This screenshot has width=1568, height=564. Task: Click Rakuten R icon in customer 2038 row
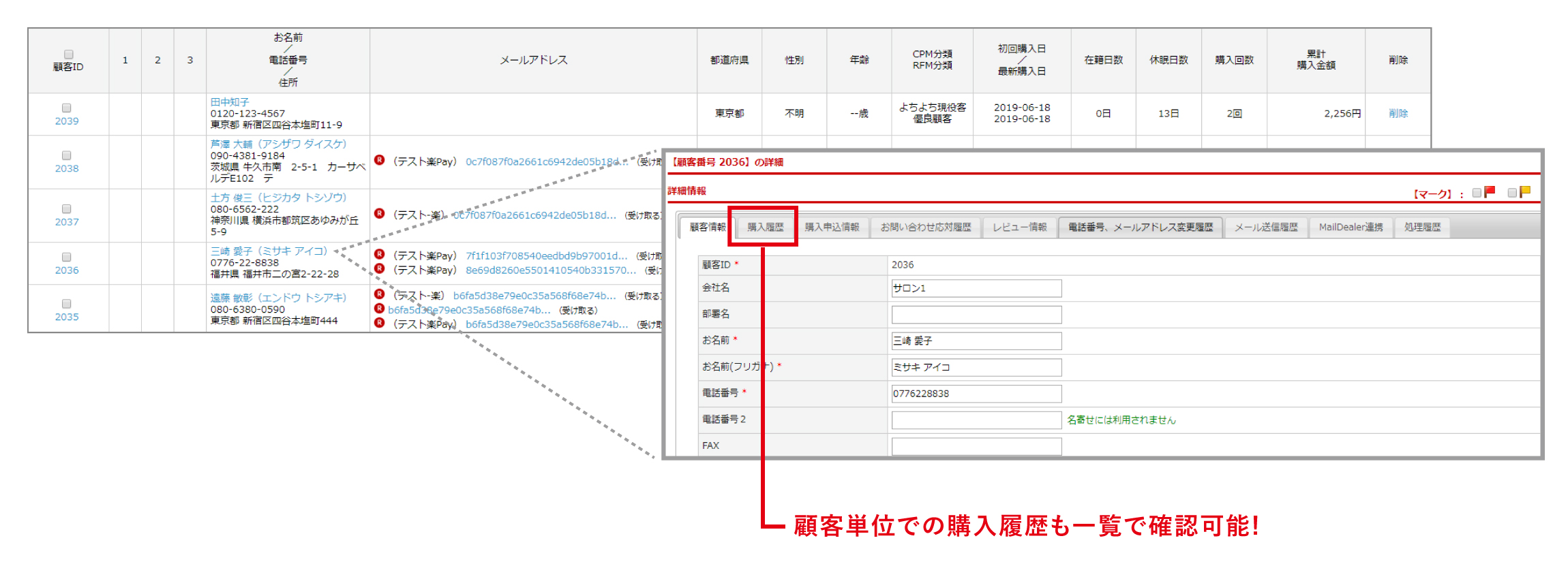point(380,160)
